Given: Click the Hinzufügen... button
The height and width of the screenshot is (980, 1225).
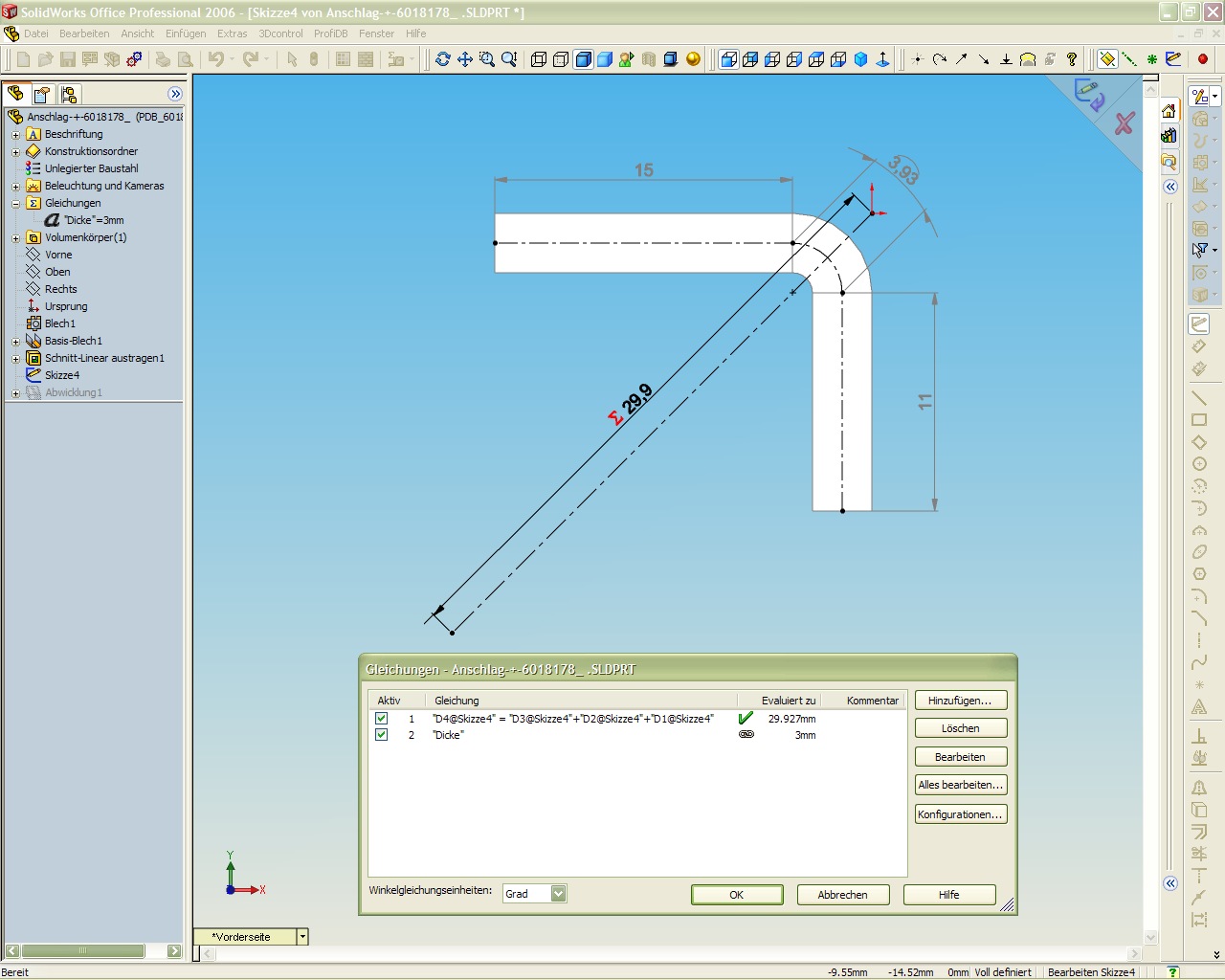Looking at the screenshot, I should [960, 701].
